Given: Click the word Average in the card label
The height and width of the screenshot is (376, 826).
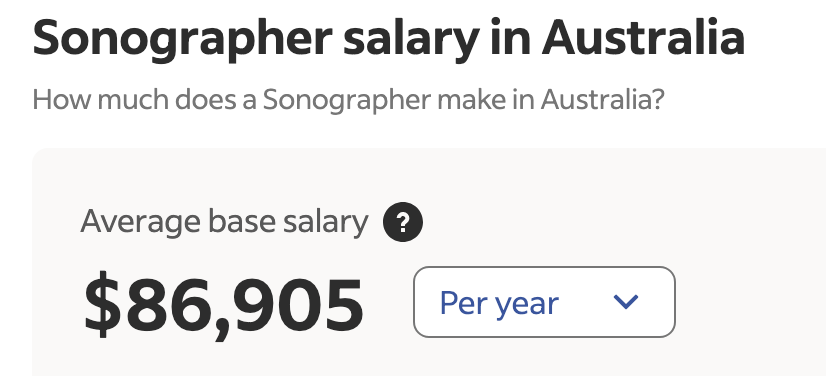Looking at the screenshot, I should [x=141, y=223].
